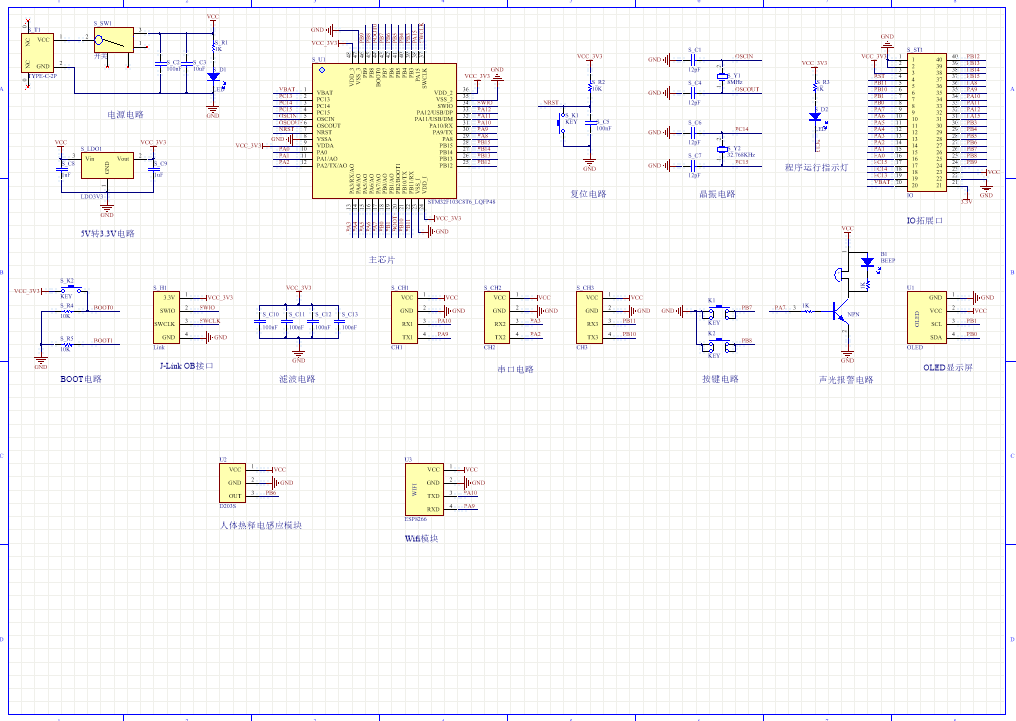Screen dimensions: 1016x721
Task: Select the '串口电路' title text
Action: (515, 369)
